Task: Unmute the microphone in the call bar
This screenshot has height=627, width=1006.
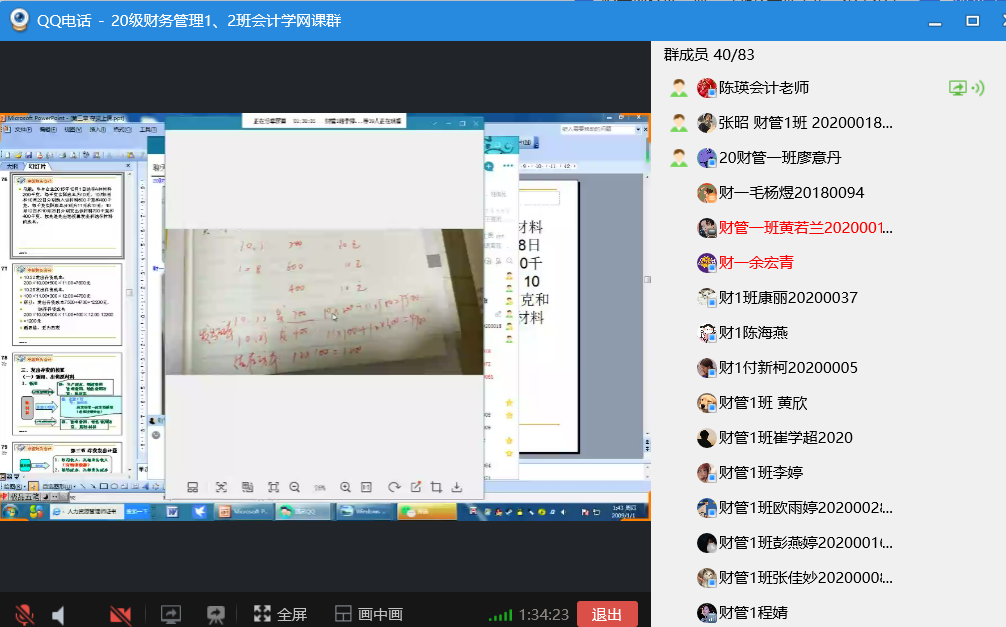Action: pyautogui.click(x=24, y=614)
